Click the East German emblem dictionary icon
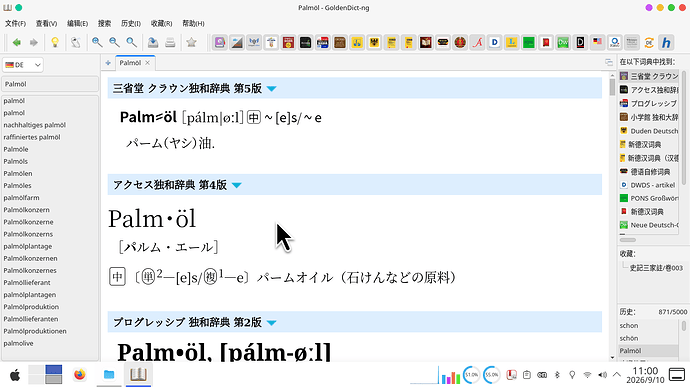Viewport: 690px width, 387px height. click(460, 43)
